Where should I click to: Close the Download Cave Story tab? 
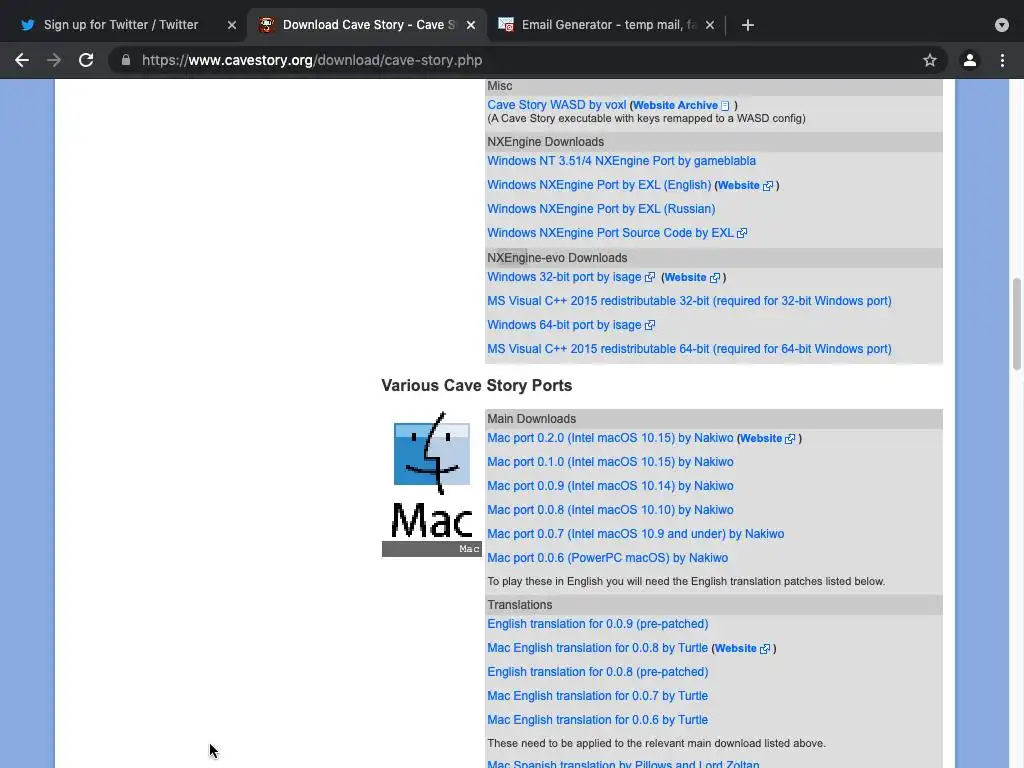pyautogui.click(x=471, y=25)
